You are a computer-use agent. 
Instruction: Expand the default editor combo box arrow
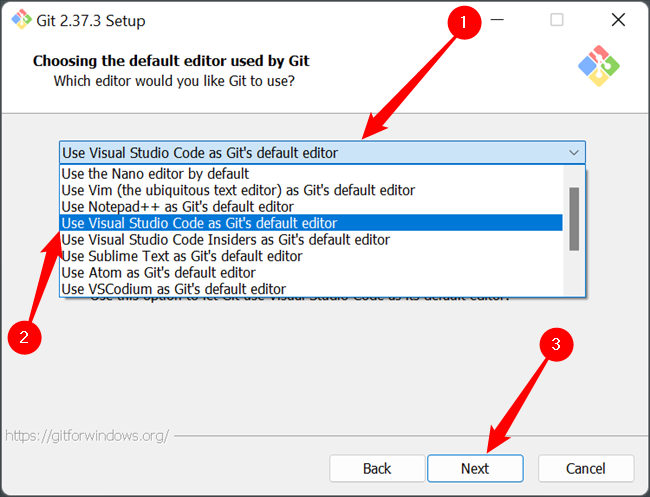[573, 153]
